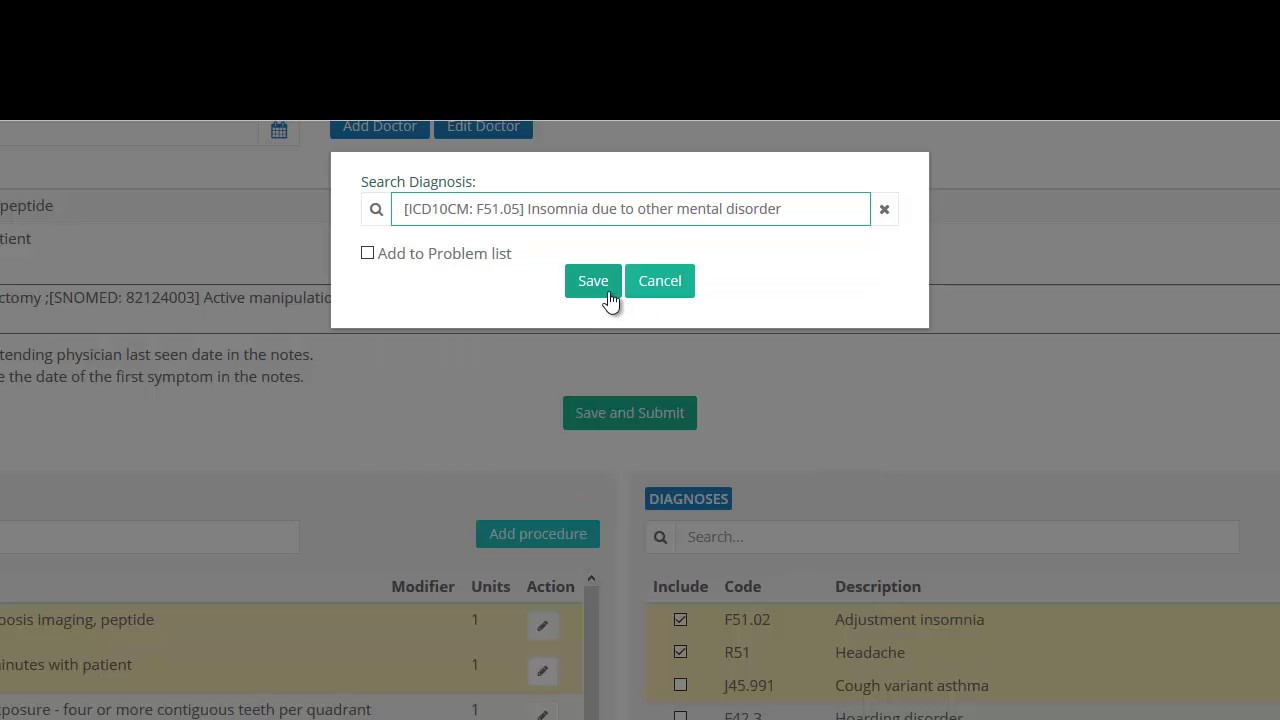Click the Cough variant asthma description
The image size is (1280, 720).
(x=912, y=685)
